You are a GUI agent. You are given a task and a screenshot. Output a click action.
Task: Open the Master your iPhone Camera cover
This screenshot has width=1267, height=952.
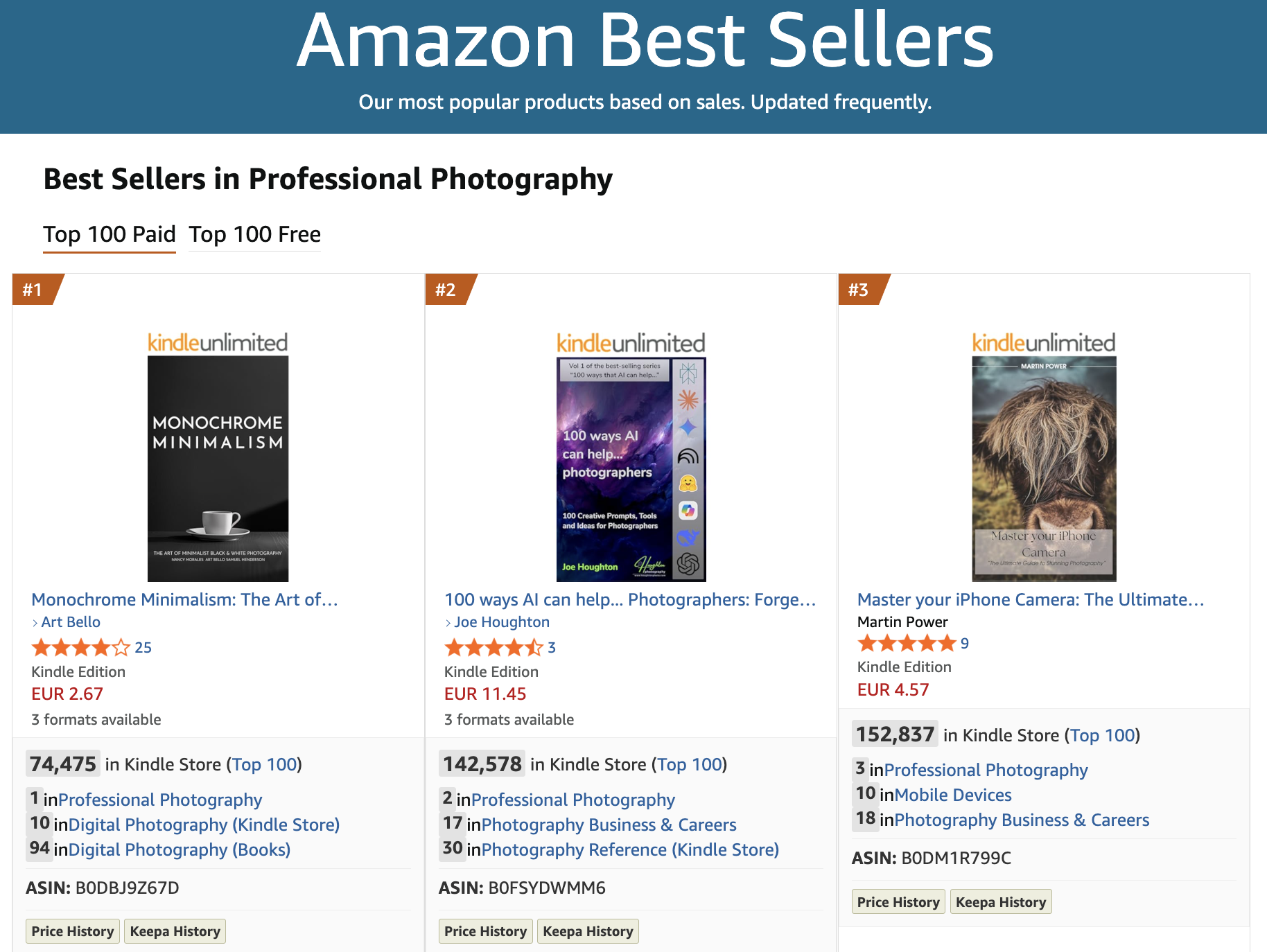pos(1044,468)
